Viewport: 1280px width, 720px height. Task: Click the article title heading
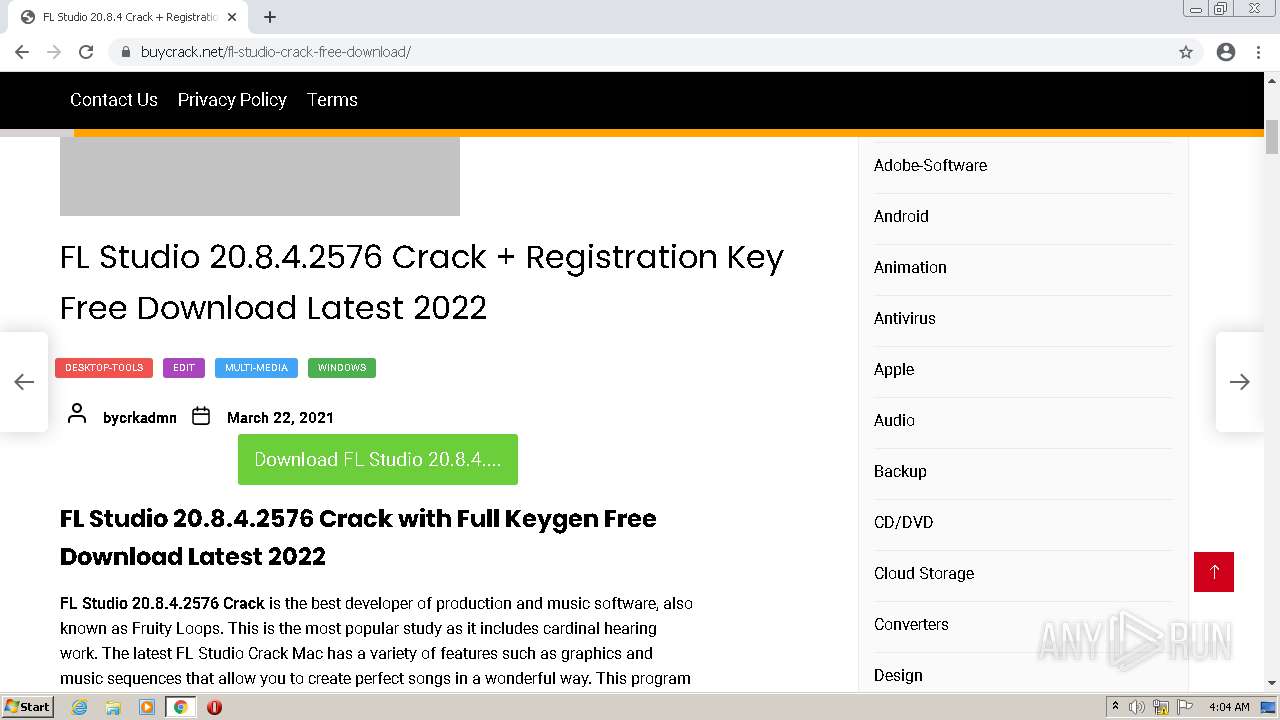tap(421, 282)
